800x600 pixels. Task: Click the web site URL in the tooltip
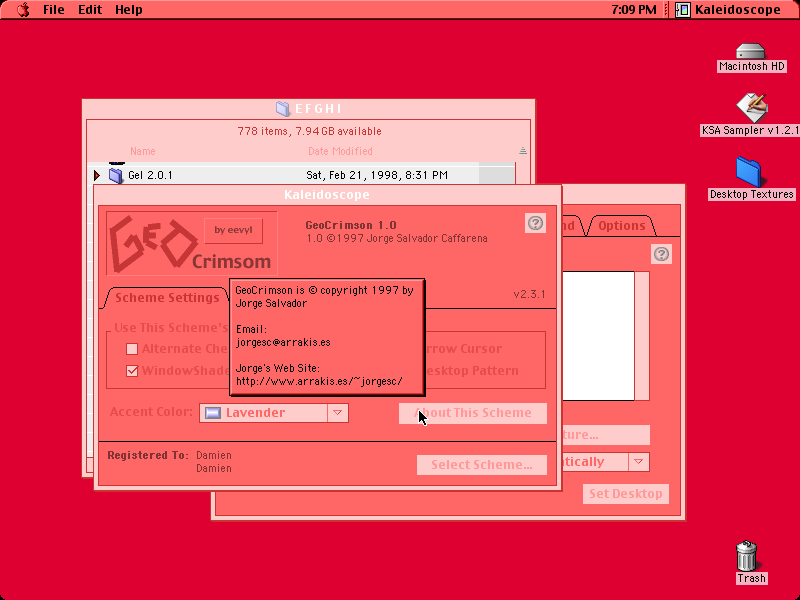click(319, 381)
